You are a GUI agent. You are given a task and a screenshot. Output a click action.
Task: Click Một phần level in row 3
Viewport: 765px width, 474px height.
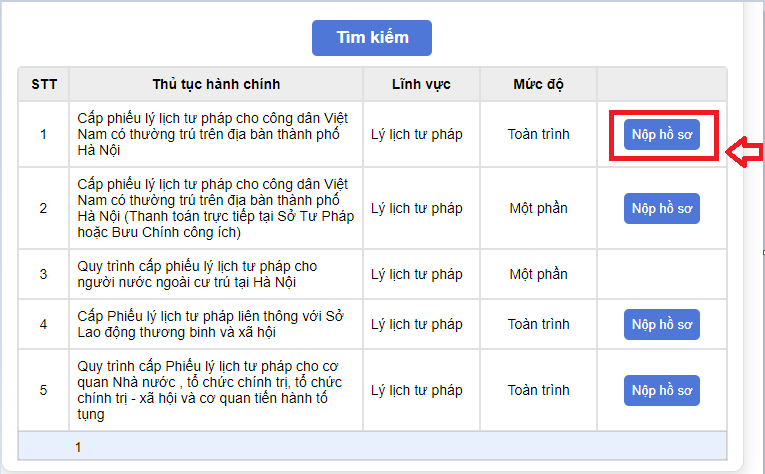pos(538,274)
